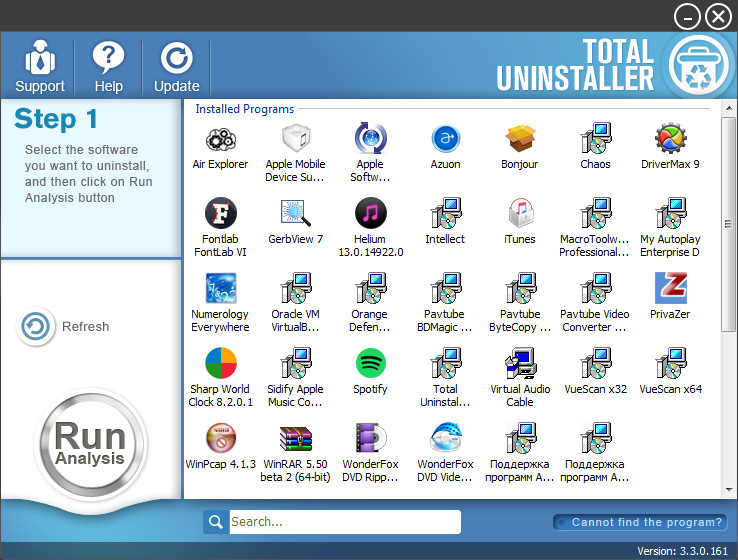Select the iTunes program icon
The height and width of the screenshot is (560, 738).
[x=520, y=213]
